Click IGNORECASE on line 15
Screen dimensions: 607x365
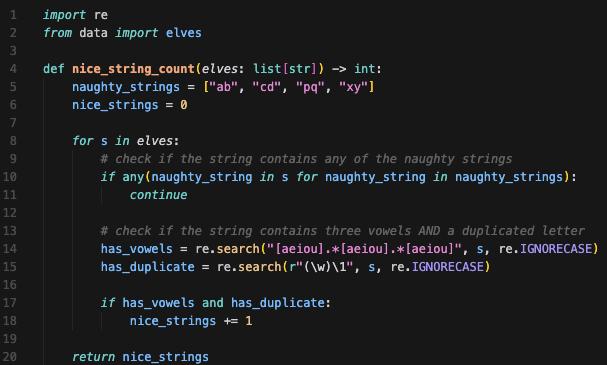(x=448, y=267)
